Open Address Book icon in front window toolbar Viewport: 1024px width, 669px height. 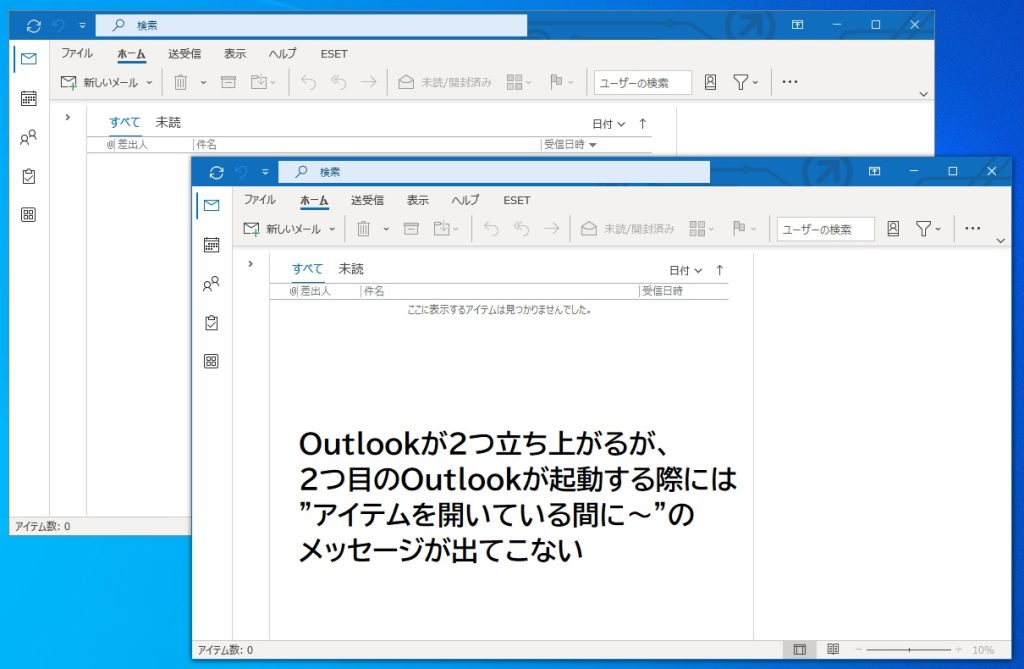893,229
